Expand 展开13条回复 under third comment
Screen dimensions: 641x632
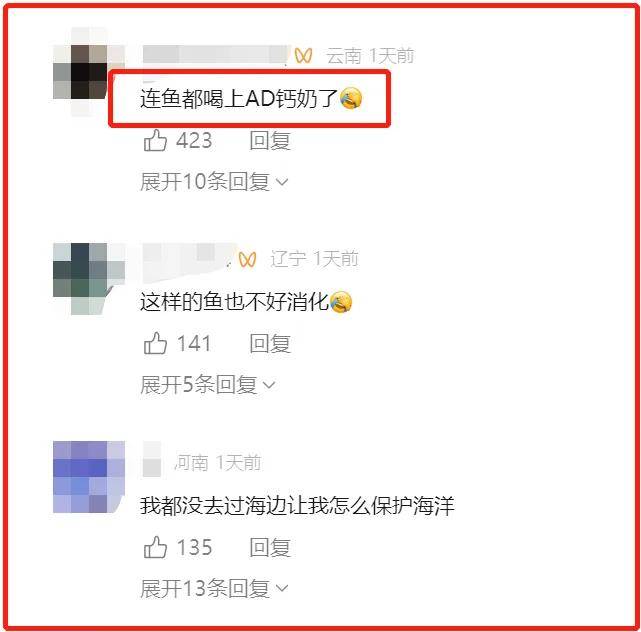point(214,588)
